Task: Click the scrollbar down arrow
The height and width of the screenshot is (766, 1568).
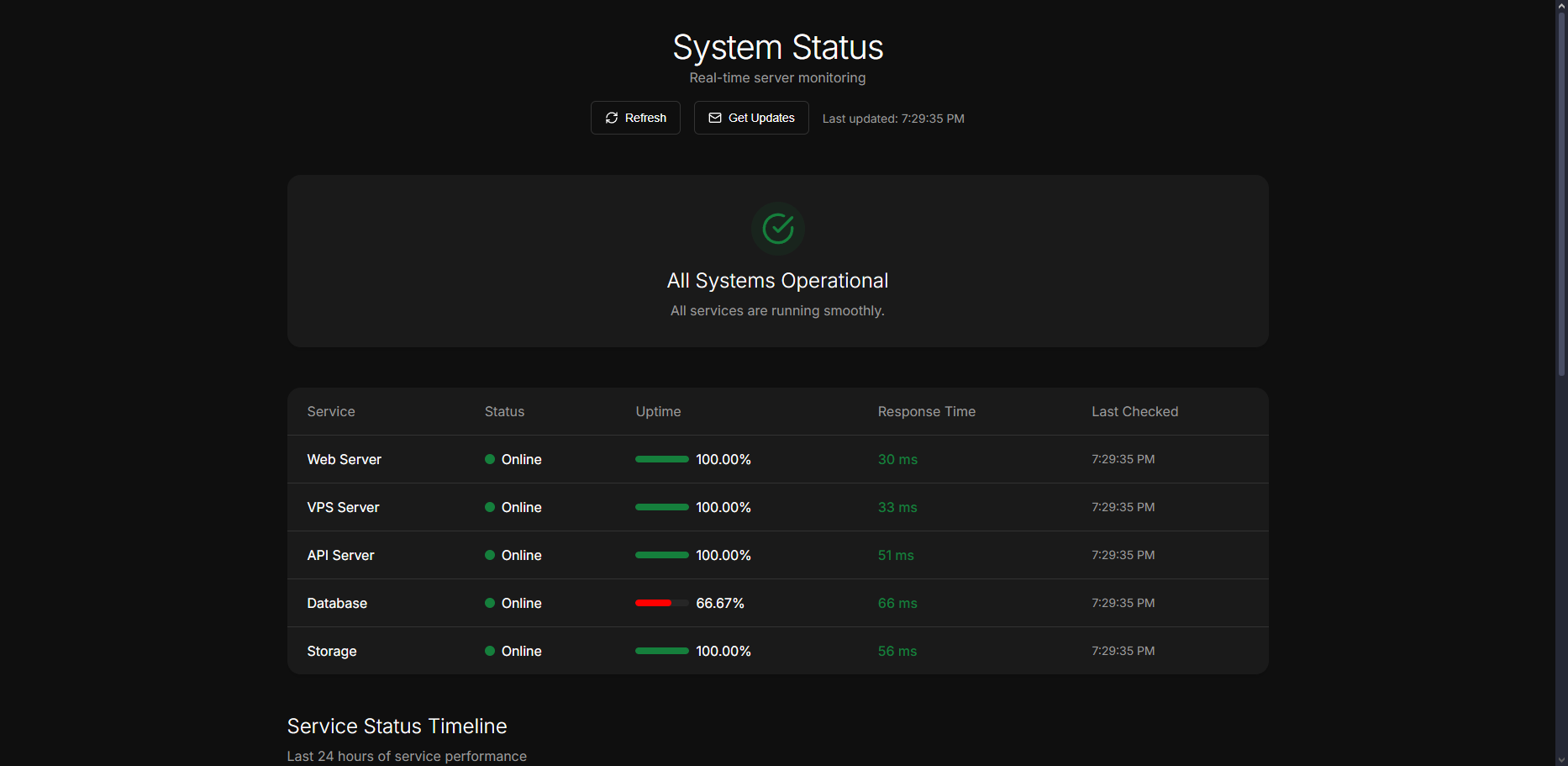Action: click(x=1561, y=760)
